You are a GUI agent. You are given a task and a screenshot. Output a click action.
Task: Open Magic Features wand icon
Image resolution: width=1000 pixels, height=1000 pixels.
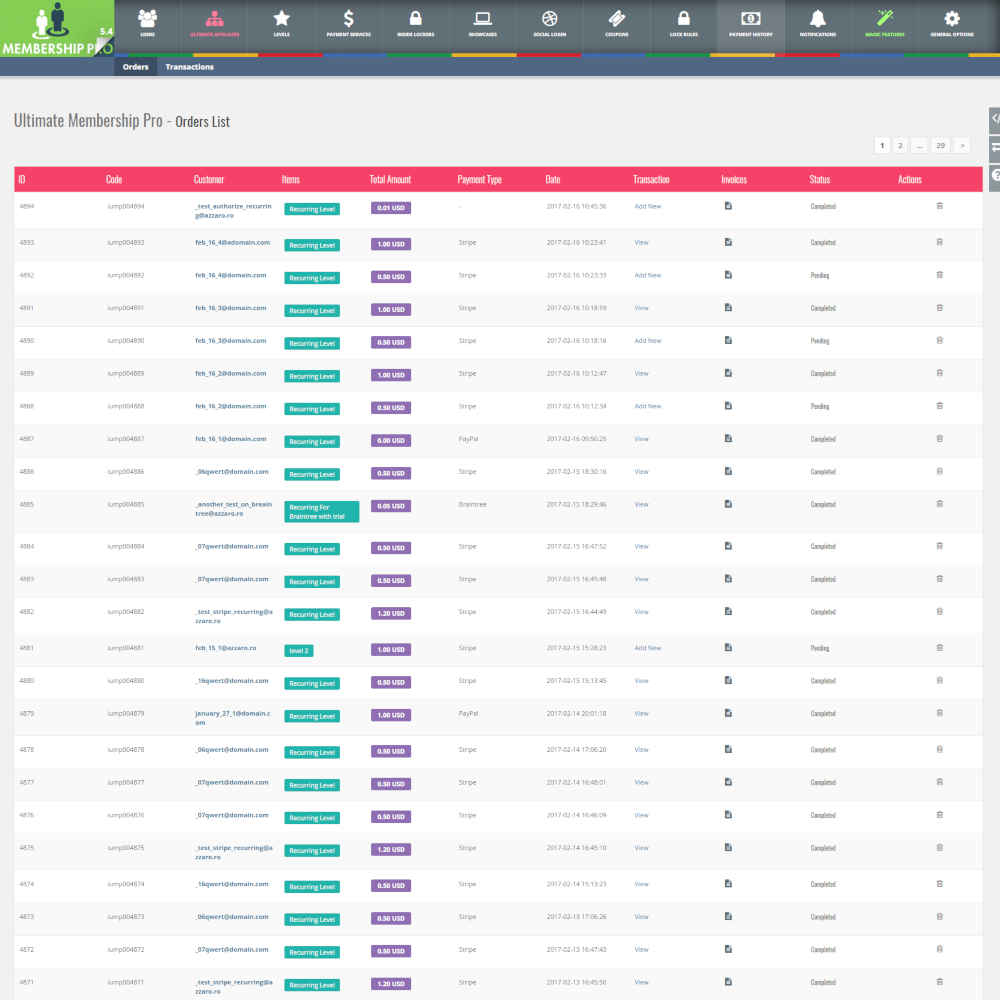pos(884,24)
